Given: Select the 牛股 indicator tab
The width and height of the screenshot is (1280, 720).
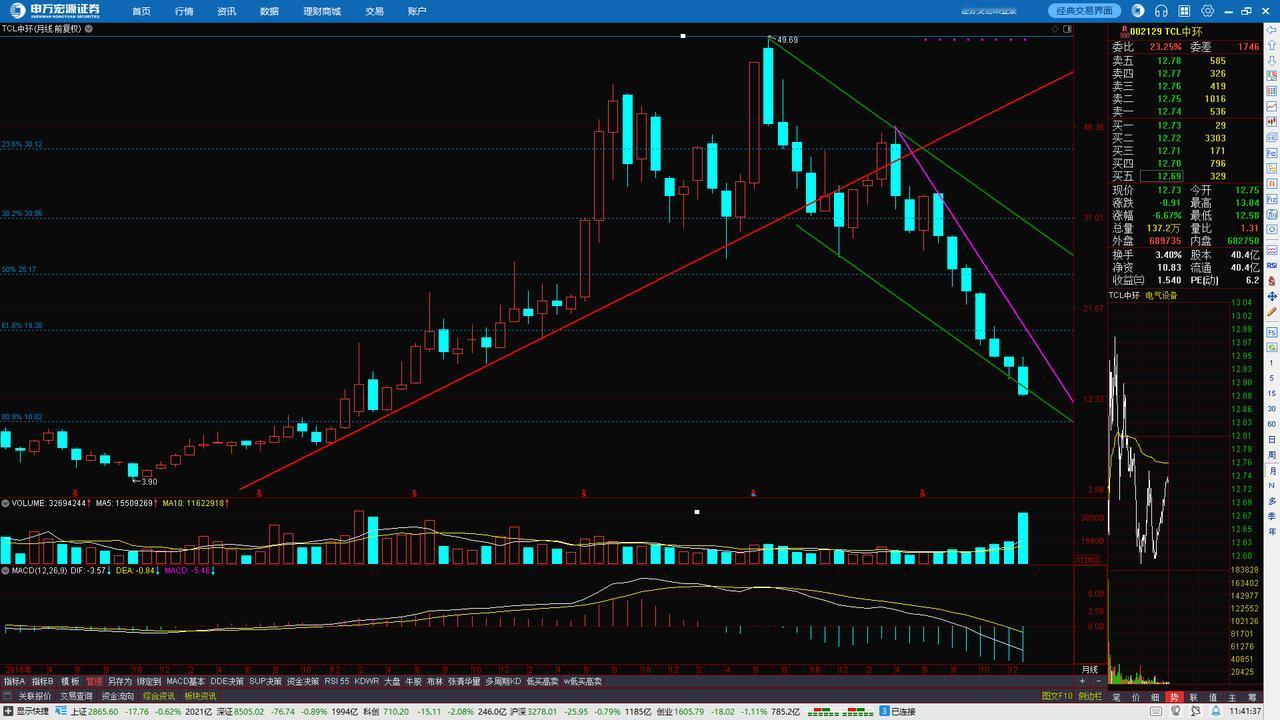Looking at the screenshot, I should (413, 681).
